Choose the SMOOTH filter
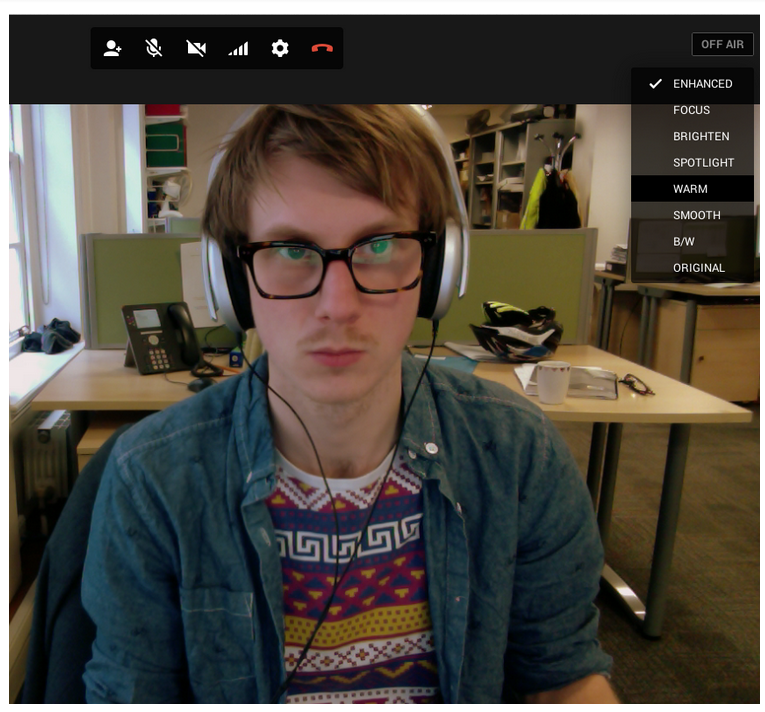Viewport: 765px width, 712px height. (692, 215)
